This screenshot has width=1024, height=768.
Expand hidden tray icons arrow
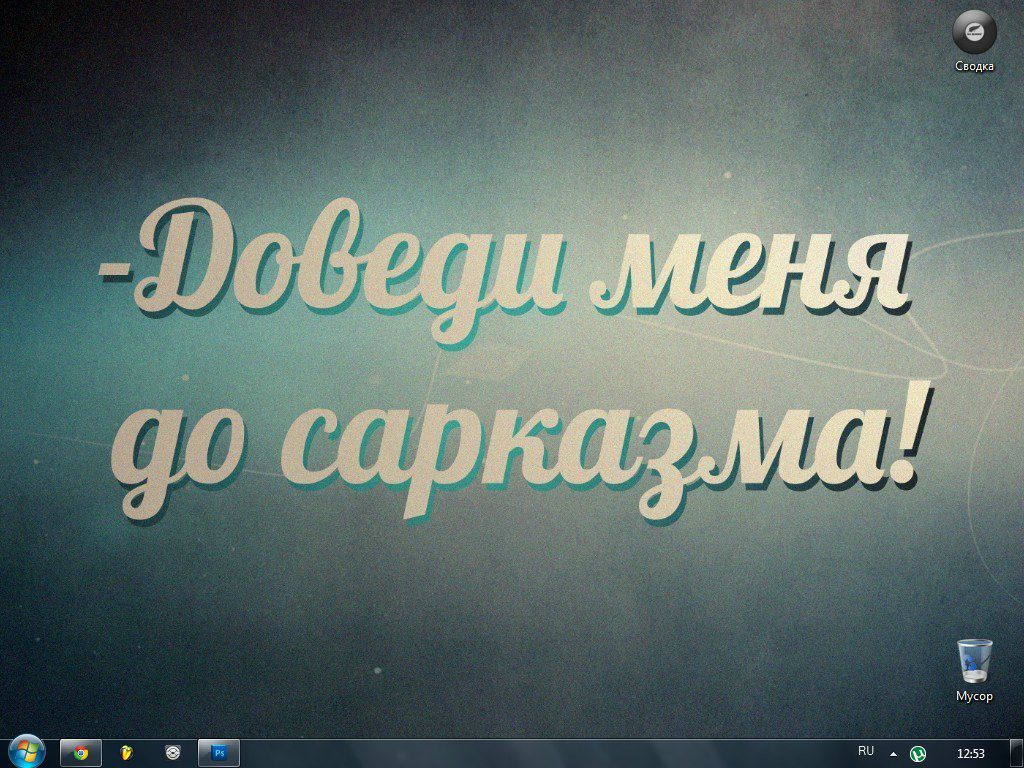tap(893, 753)
